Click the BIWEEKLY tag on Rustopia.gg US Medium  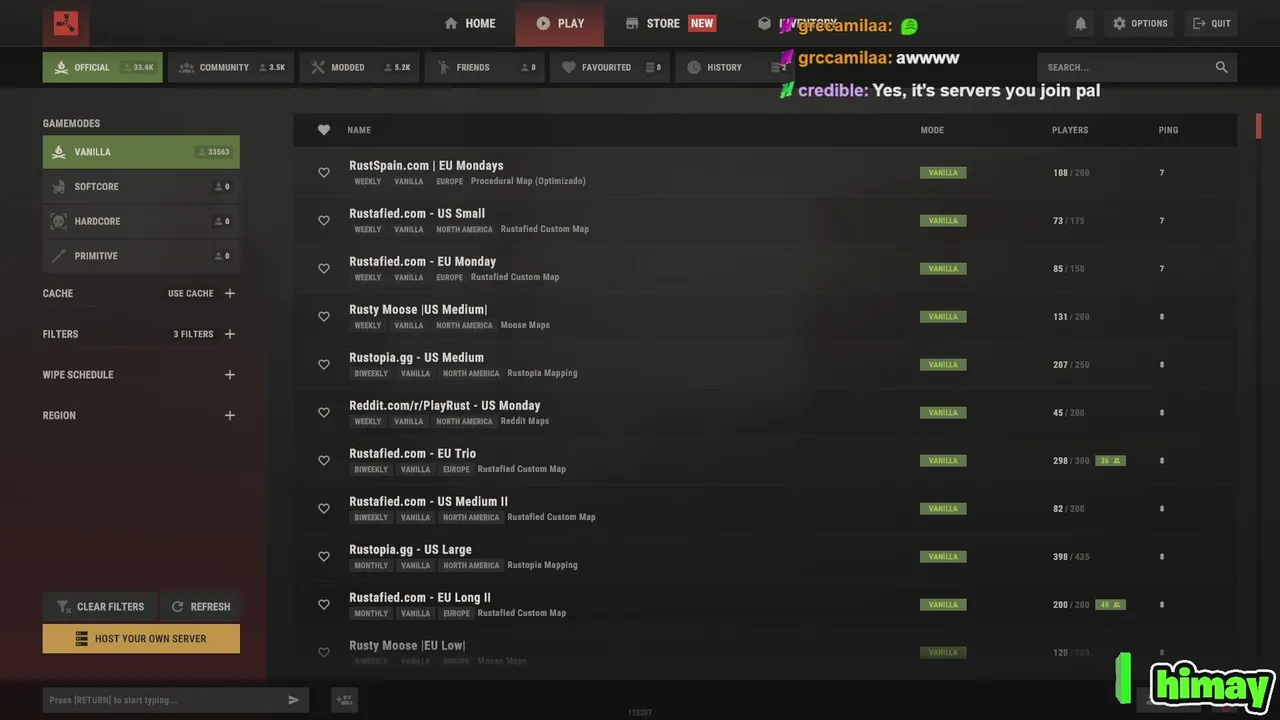coord(371,373)
